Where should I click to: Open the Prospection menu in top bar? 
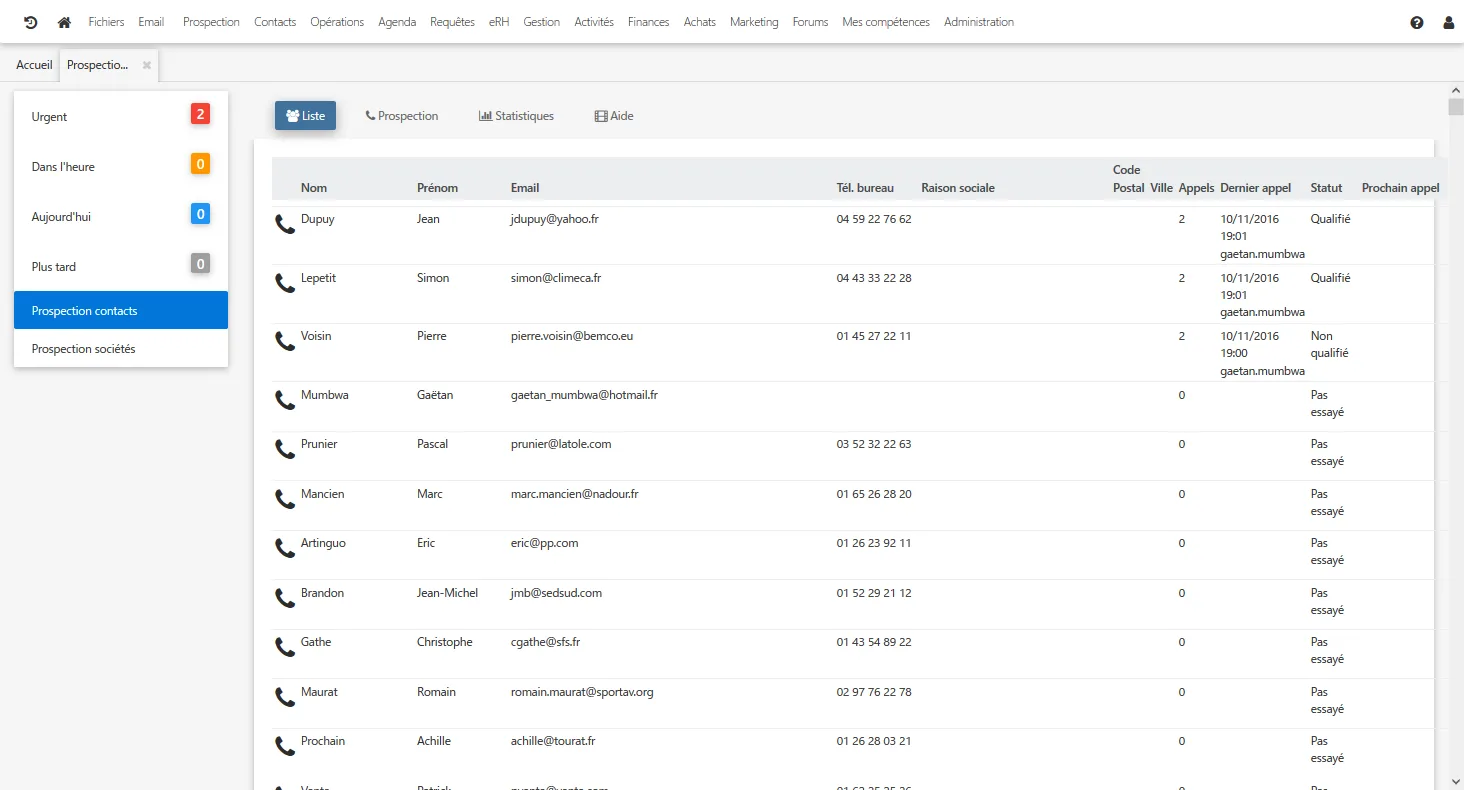pos(211,22)
